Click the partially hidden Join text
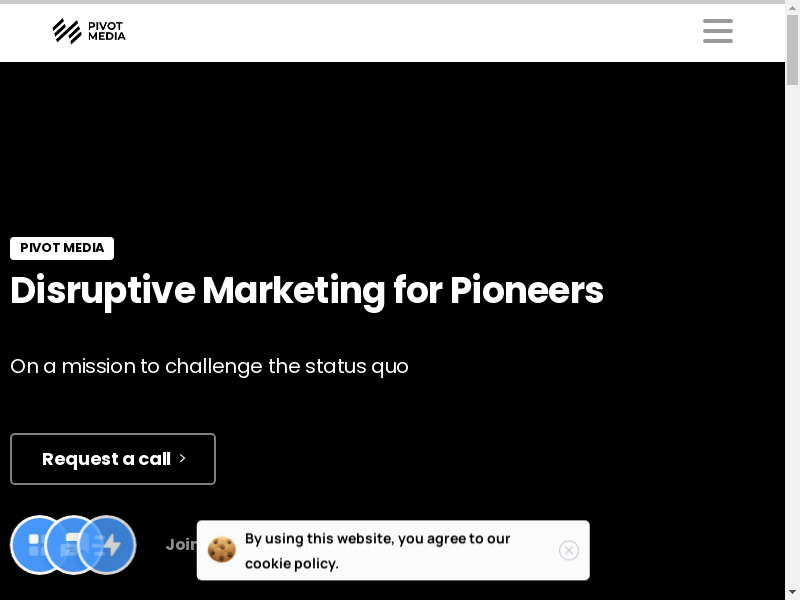The width and height of the screenshot is (800, 600). click(181, 545)
